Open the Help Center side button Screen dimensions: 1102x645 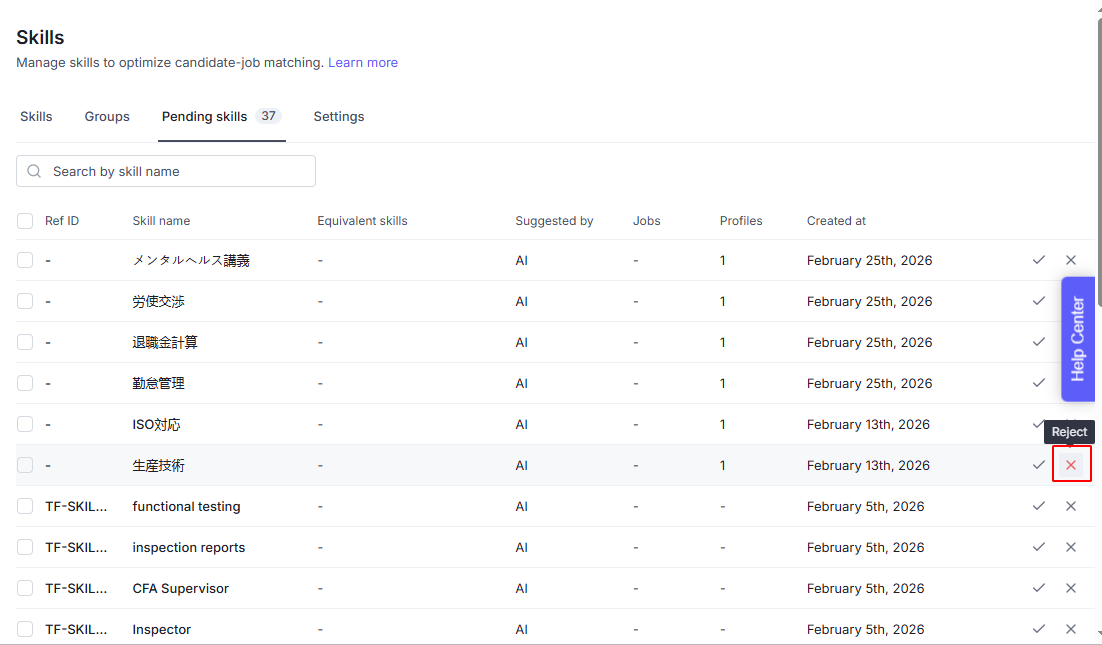click(1078, 339)
